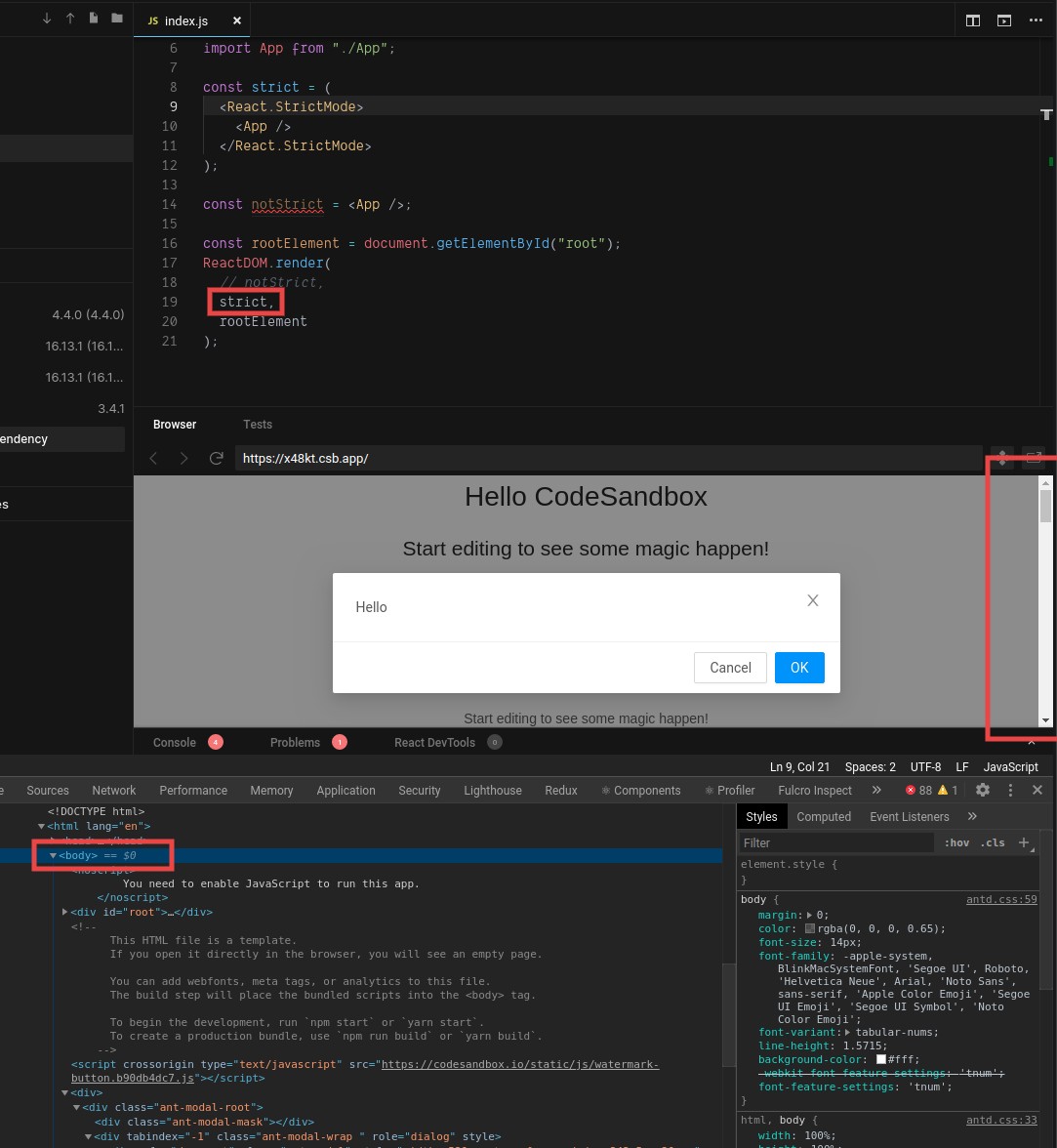
Task: Toggle the split editor layout icon
Action: click(x=973, y=20)
